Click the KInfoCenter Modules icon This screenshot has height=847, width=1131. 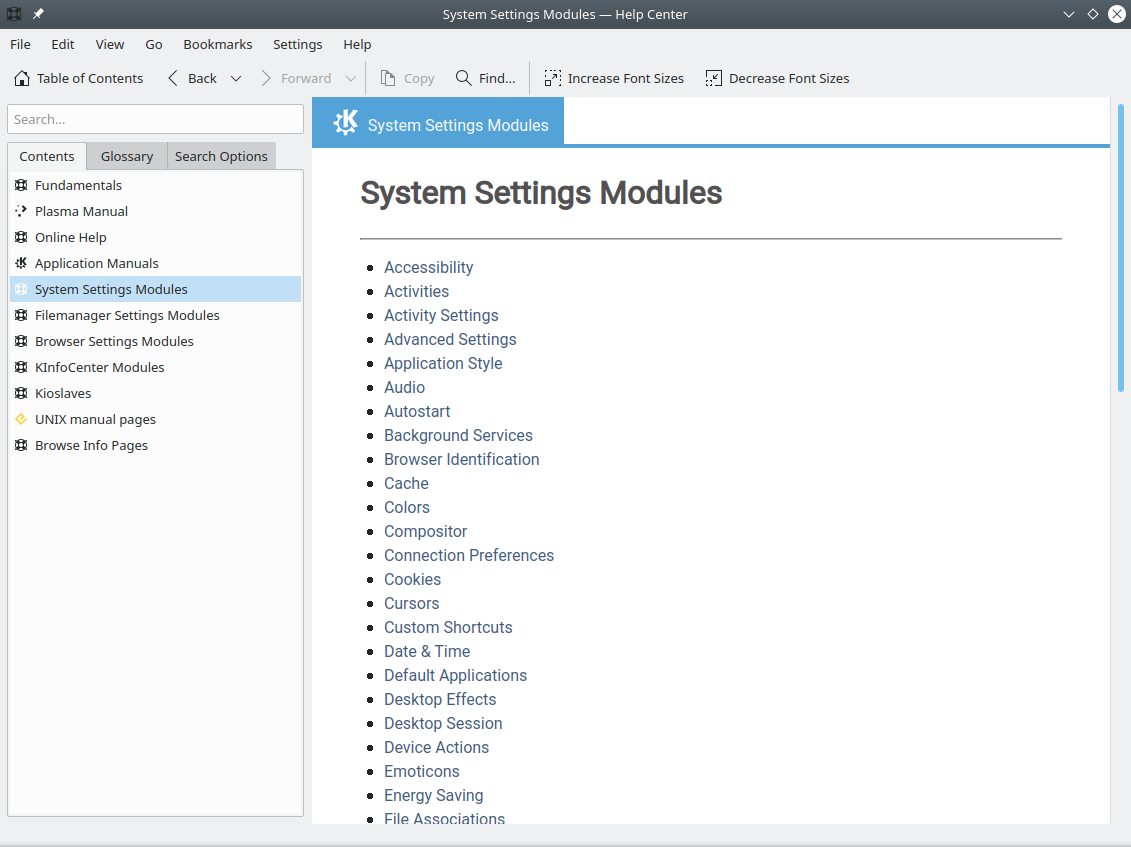pos(21,367)
